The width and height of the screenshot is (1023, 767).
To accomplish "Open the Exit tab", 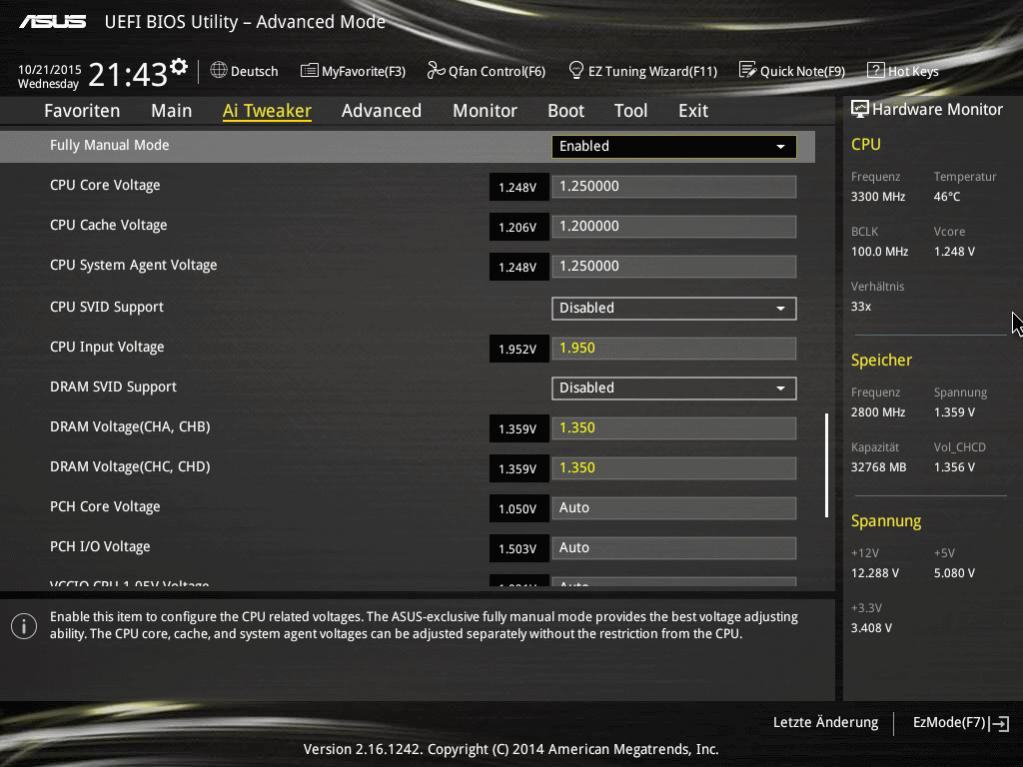I will pyautogui.click(x=693, y=111).
